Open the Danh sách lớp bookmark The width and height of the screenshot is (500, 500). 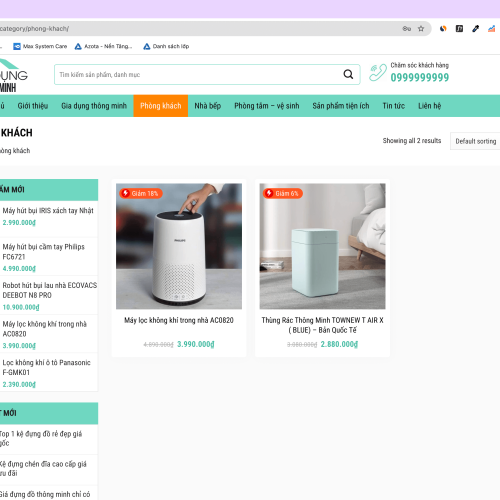(x=166, y=46)
